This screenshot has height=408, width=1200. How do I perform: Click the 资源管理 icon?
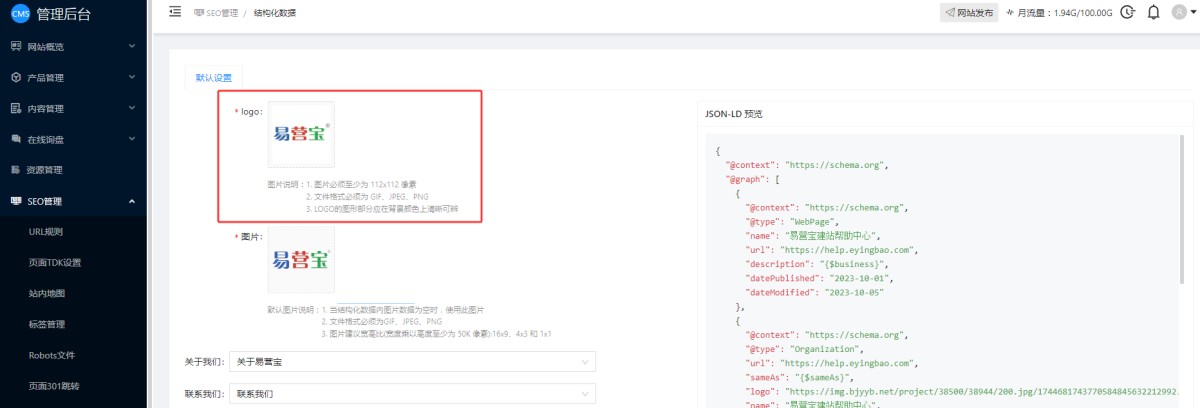[16, 170]
